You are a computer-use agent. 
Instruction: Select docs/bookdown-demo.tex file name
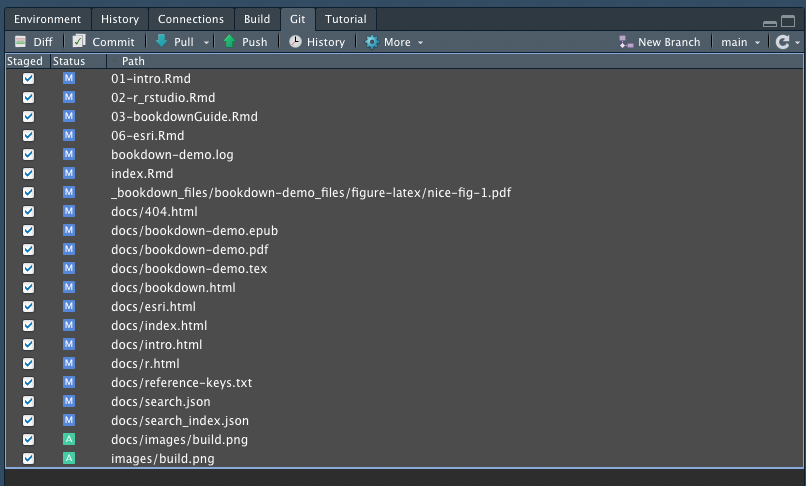(x=189, y=268)
